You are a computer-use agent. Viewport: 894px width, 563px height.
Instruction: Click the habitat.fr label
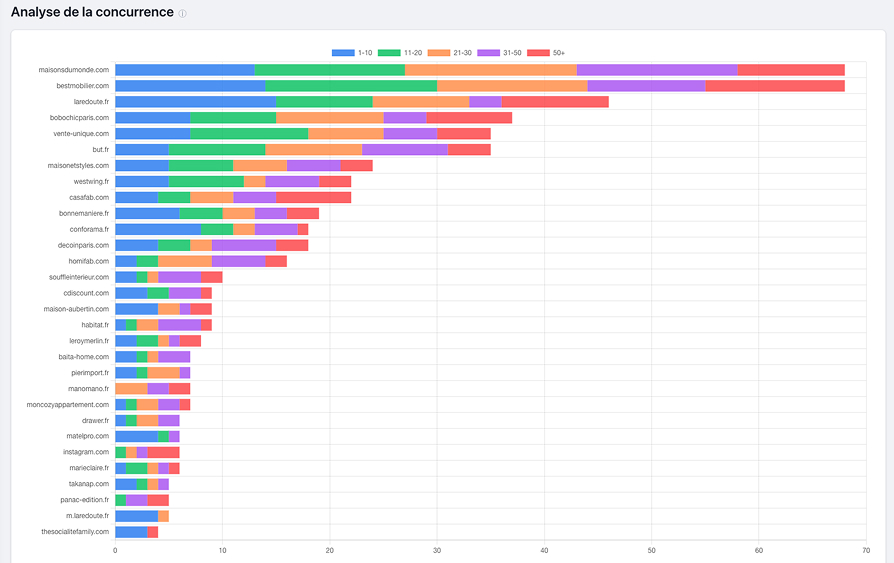click(95, 325)
